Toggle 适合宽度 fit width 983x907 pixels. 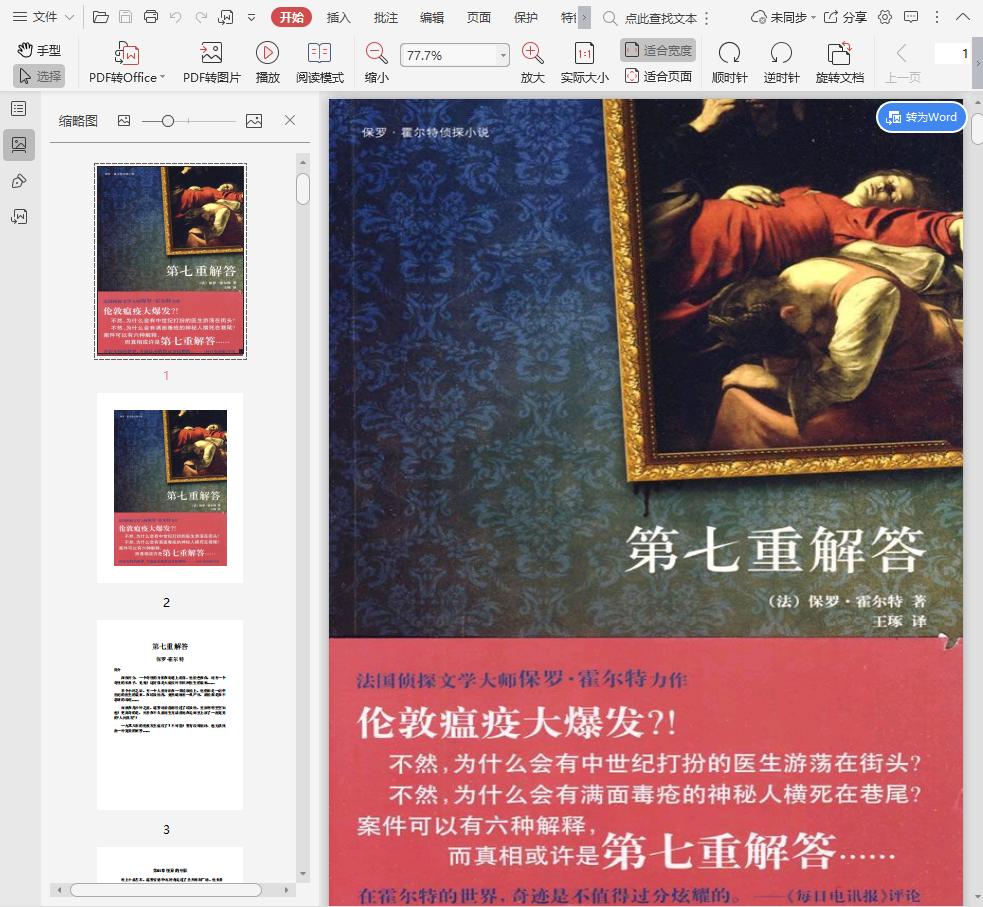tap(658, 50)
